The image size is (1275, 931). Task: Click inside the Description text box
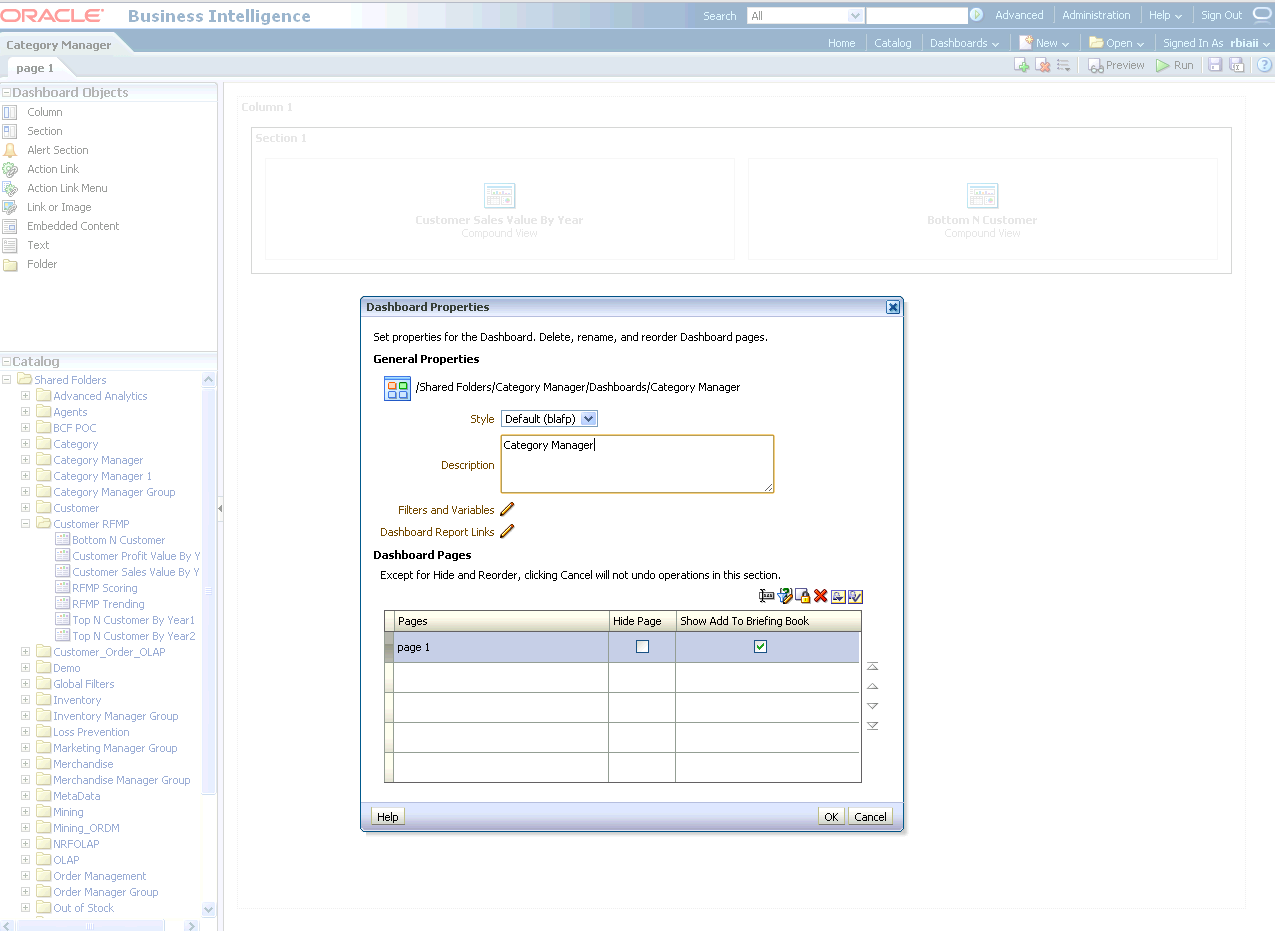click(637, 464)
